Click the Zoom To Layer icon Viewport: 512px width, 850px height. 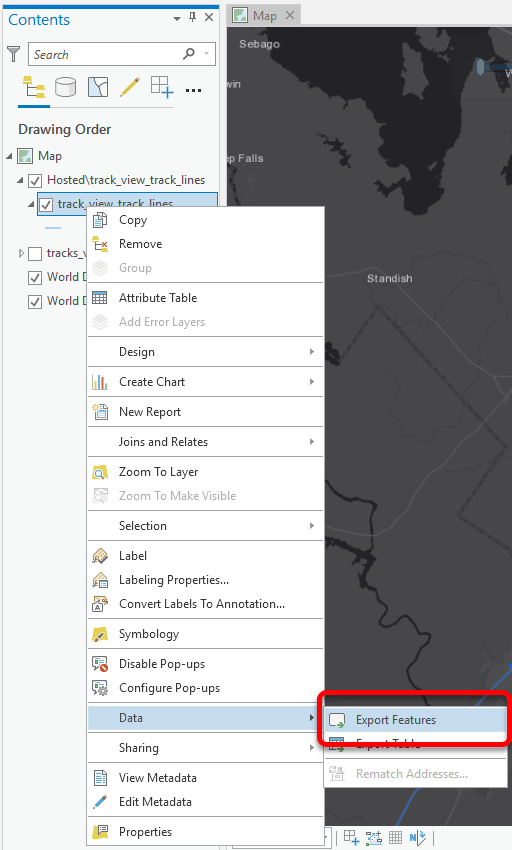[100, 472]
